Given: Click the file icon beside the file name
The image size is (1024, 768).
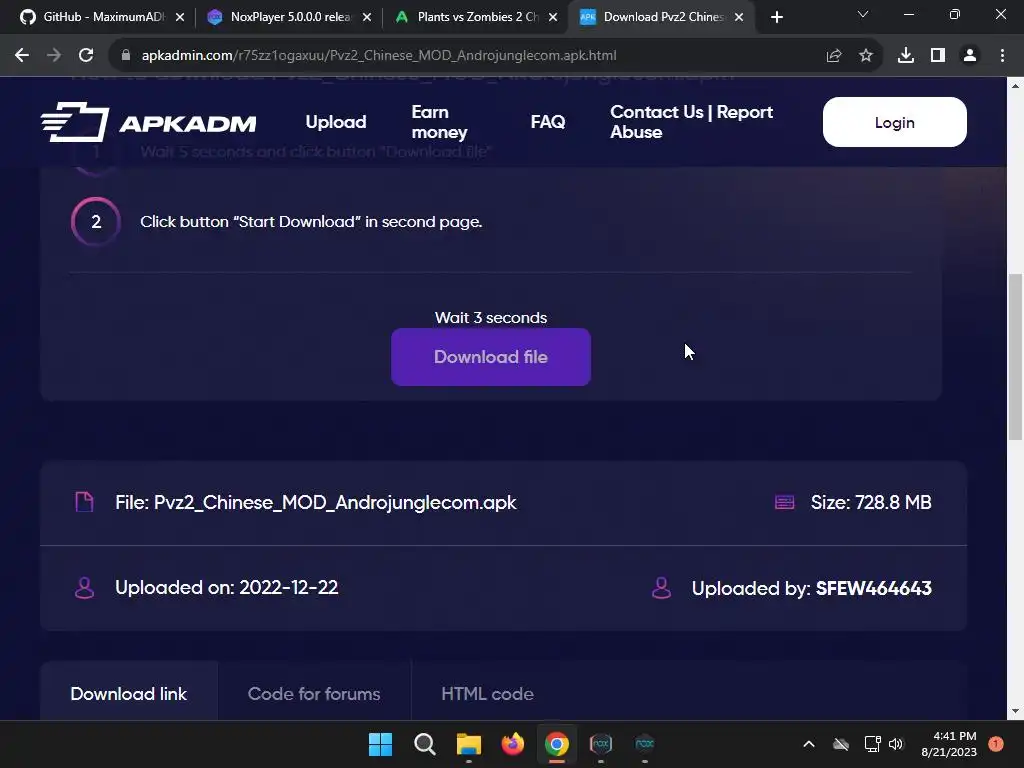Looking at the screenshot, I should point(84,502).
